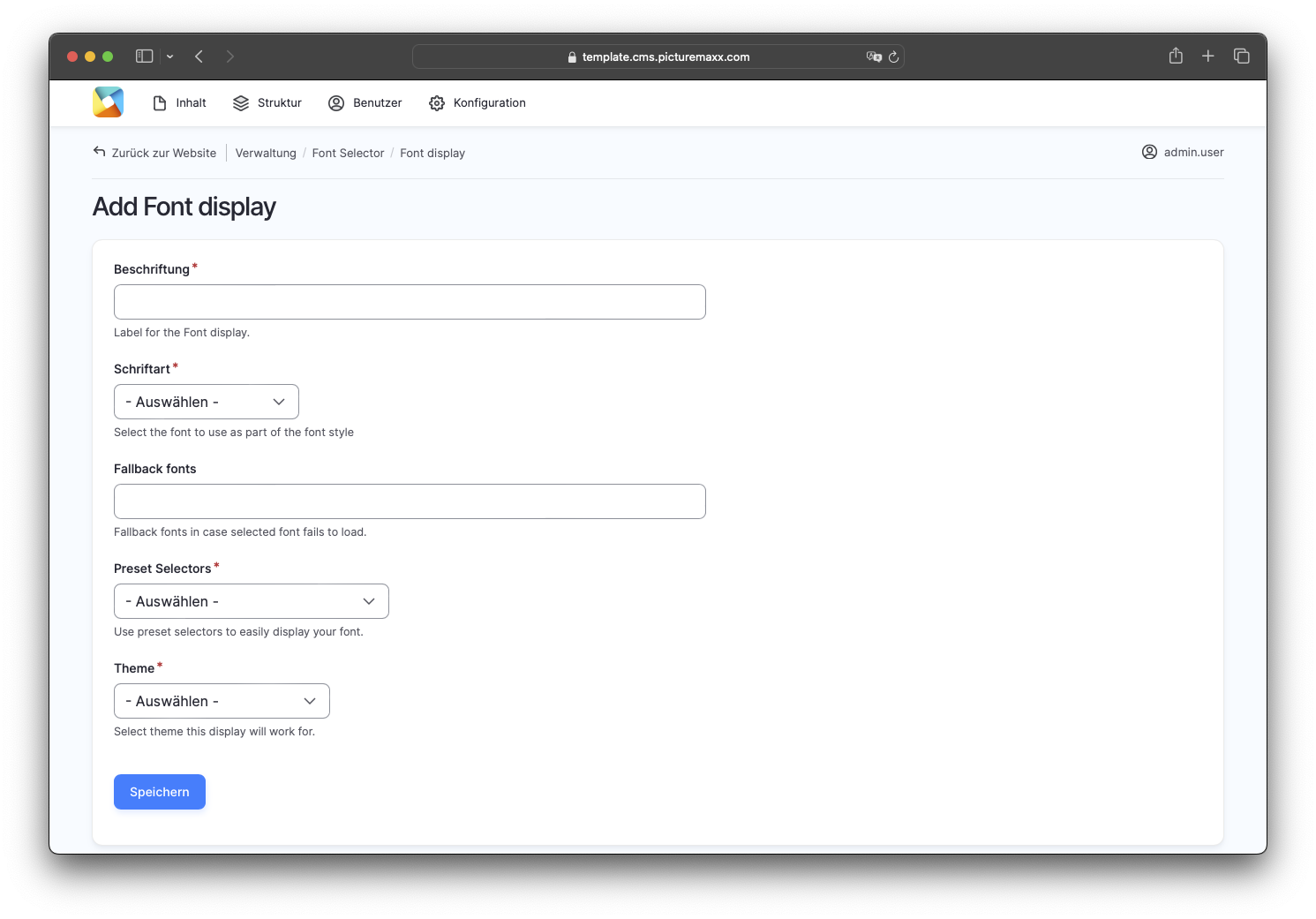Click the Preset Selectors field label
This screenshot has width=1316, height=919.
(162, 569)
